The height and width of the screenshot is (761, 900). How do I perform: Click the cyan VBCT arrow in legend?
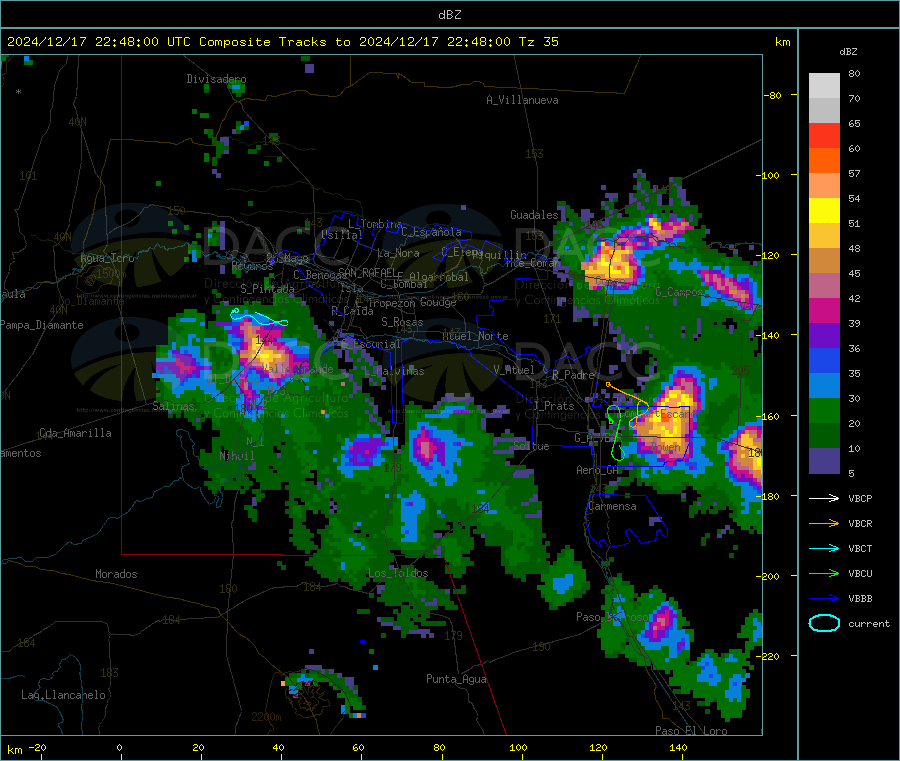(x=824, y=548)
